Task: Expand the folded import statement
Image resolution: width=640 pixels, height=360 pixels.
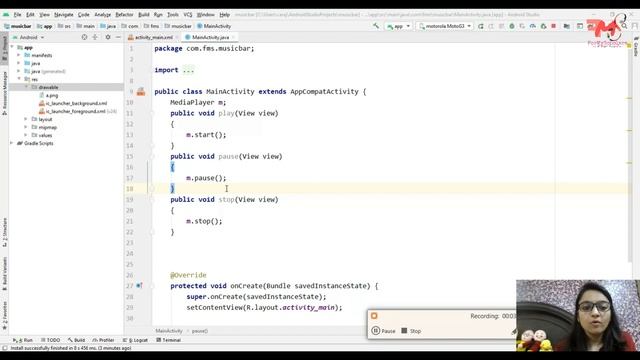Action: pos(188,70)
